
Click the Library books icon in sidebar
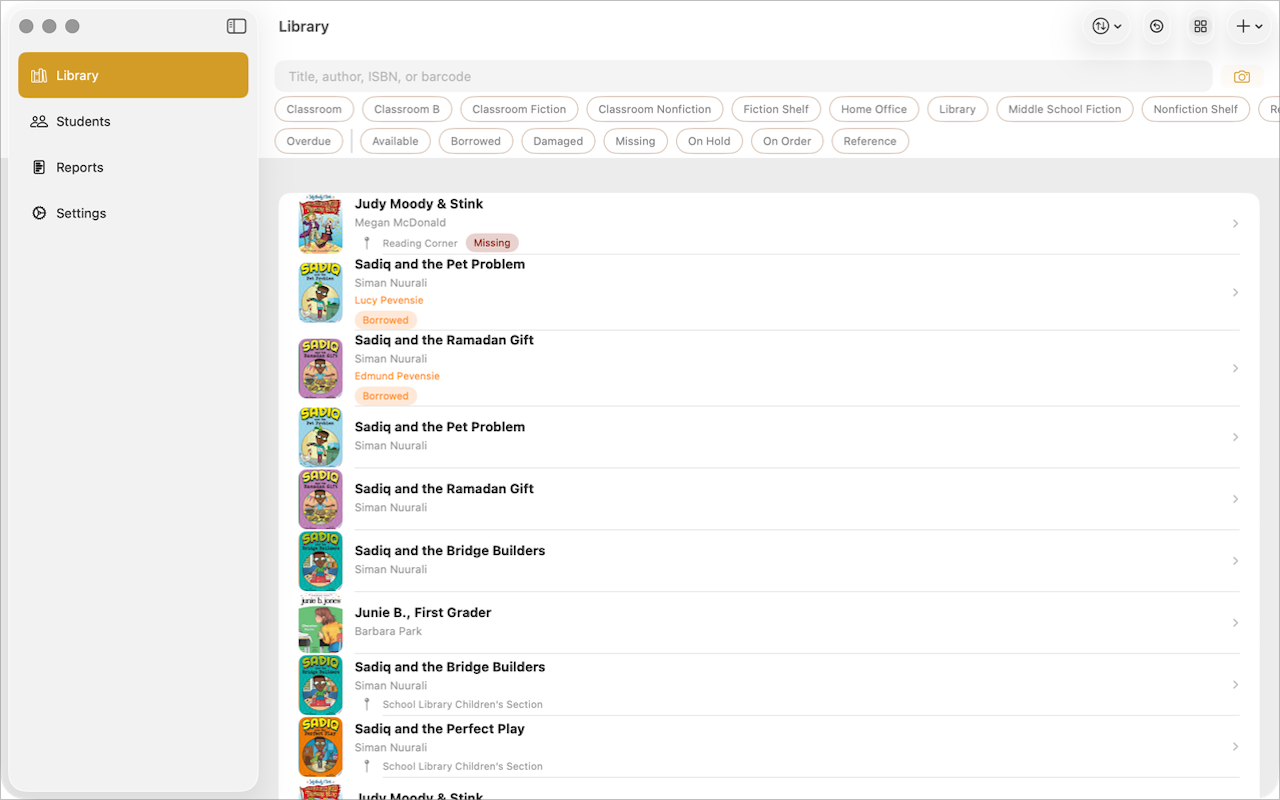coord(39,75)
